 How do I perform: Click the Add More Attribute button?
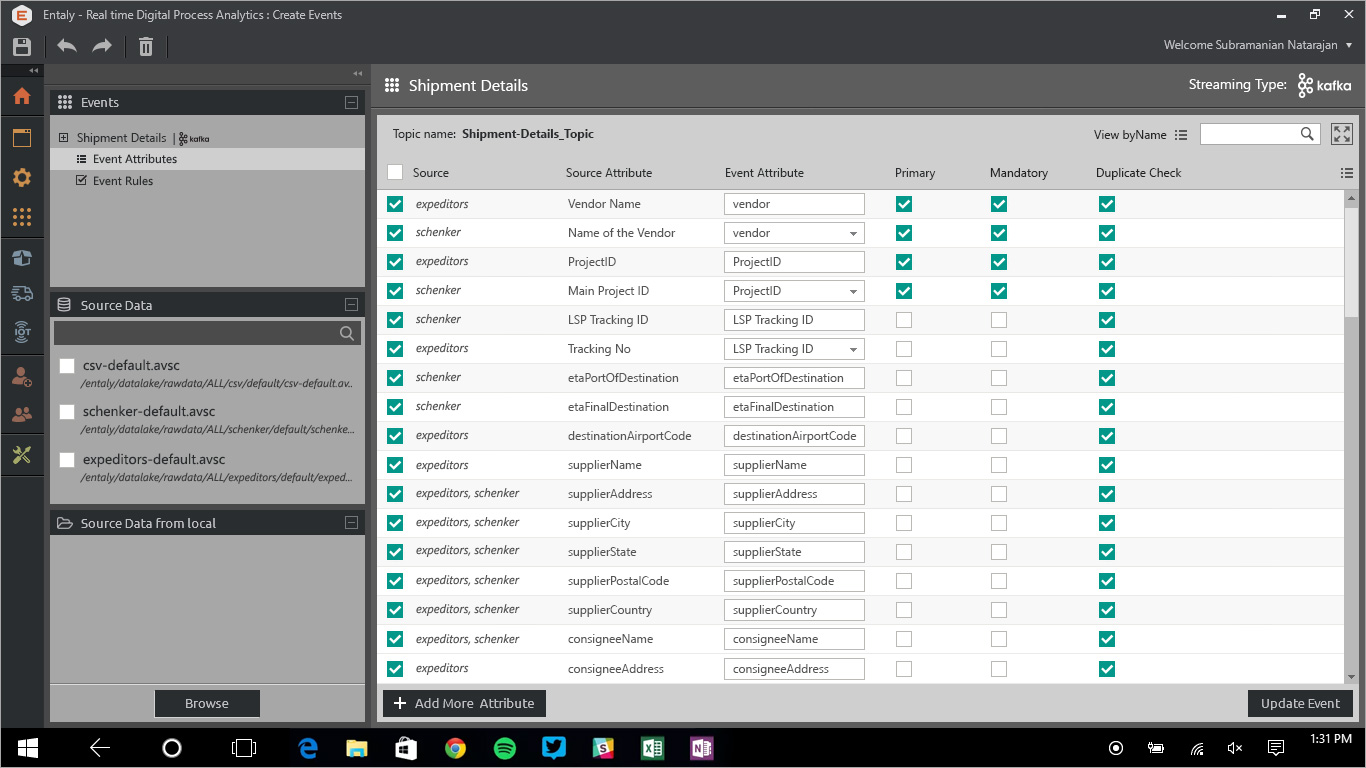464,703
